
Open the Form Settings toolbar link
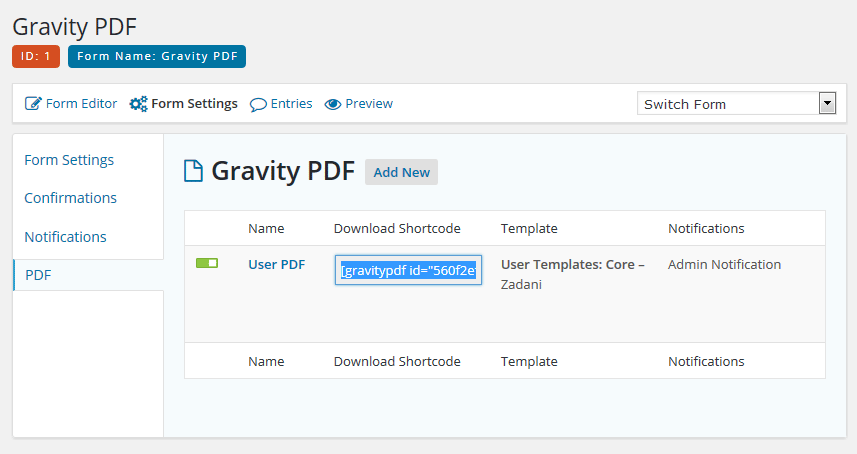pyautogui.click(x=194, y=103)
